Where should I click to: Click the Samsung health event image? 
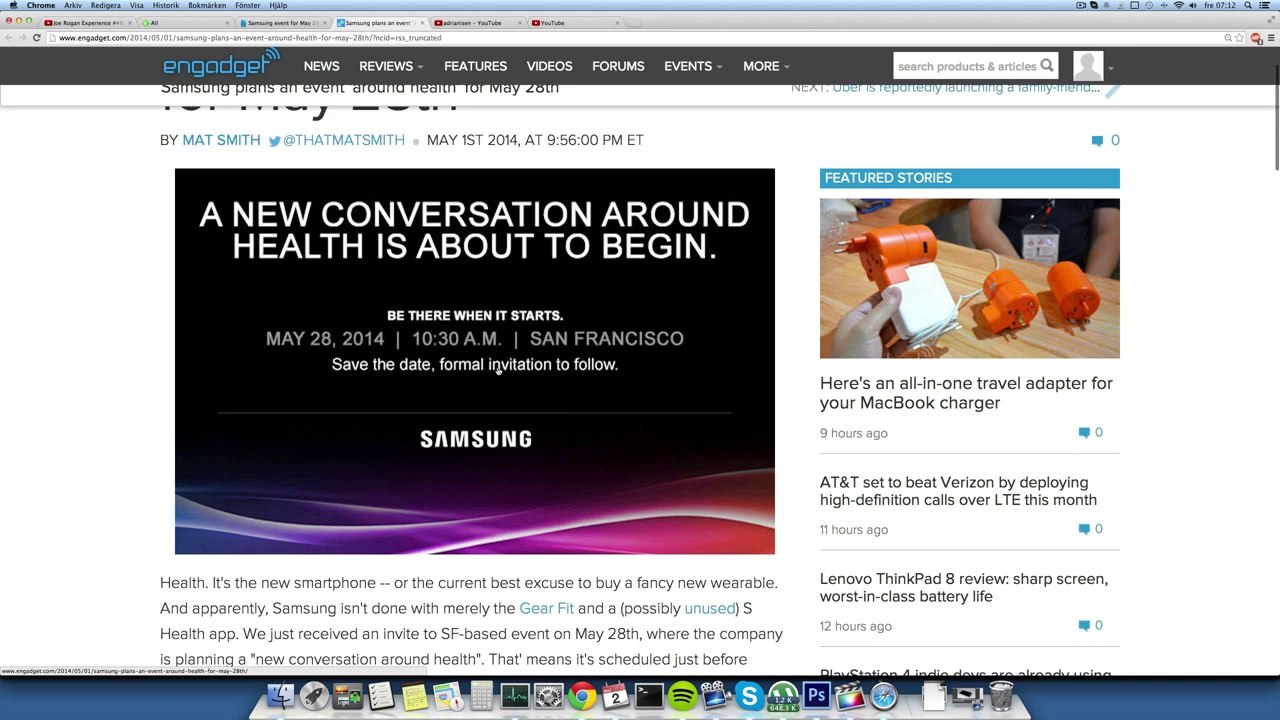coord(475,361)
